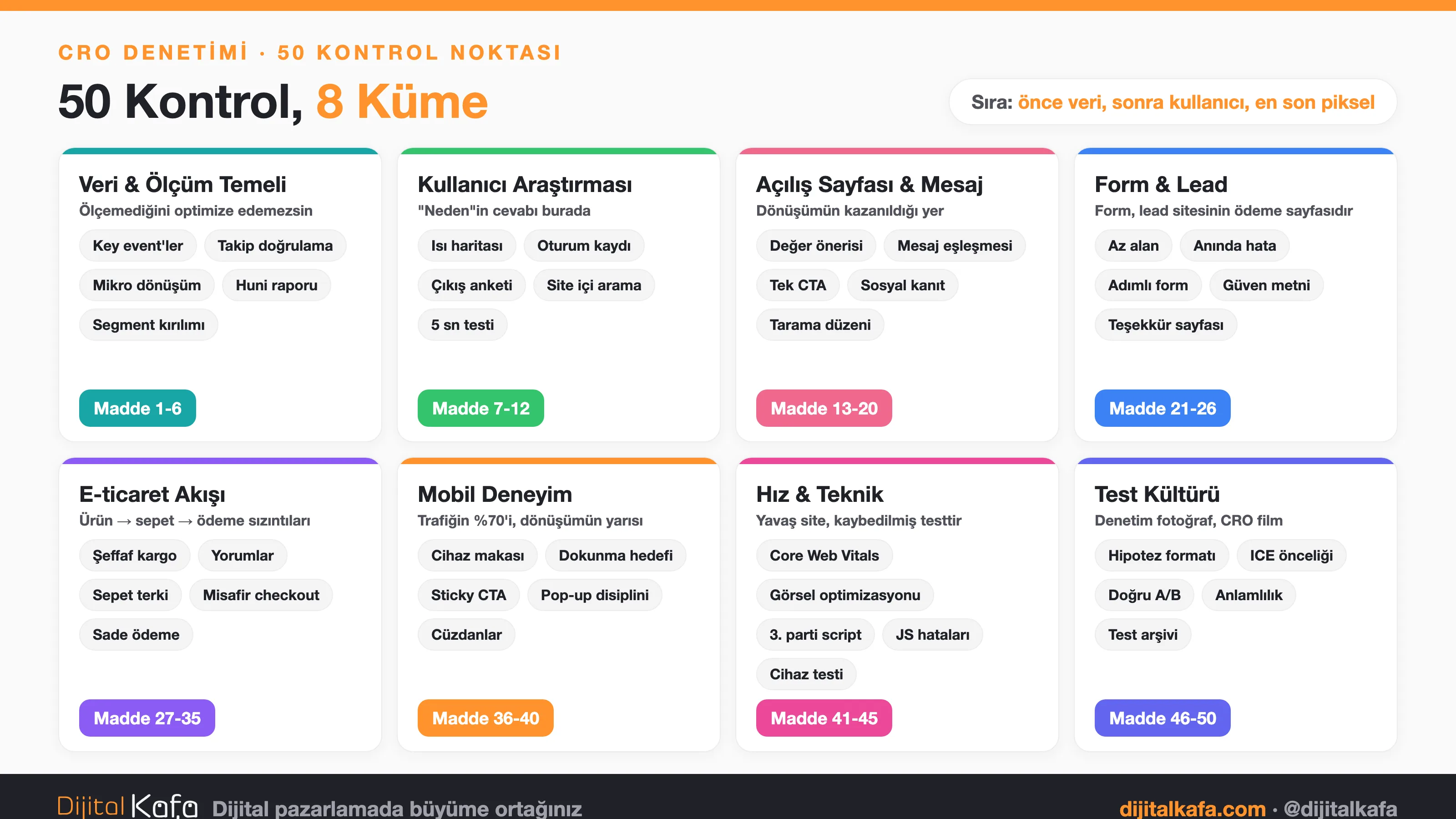1456x819 pixels.
Task: Select the Tarama düzeni chip
Action: [820, 324]
